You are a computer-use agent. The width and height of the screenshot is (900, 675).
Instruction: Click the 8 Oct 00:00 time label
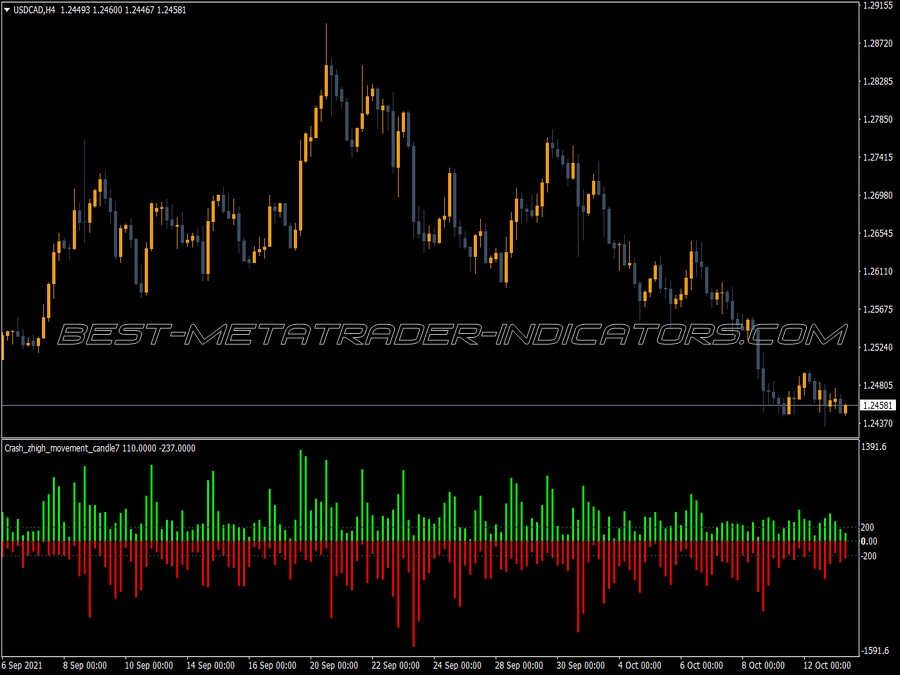(763, 665)
